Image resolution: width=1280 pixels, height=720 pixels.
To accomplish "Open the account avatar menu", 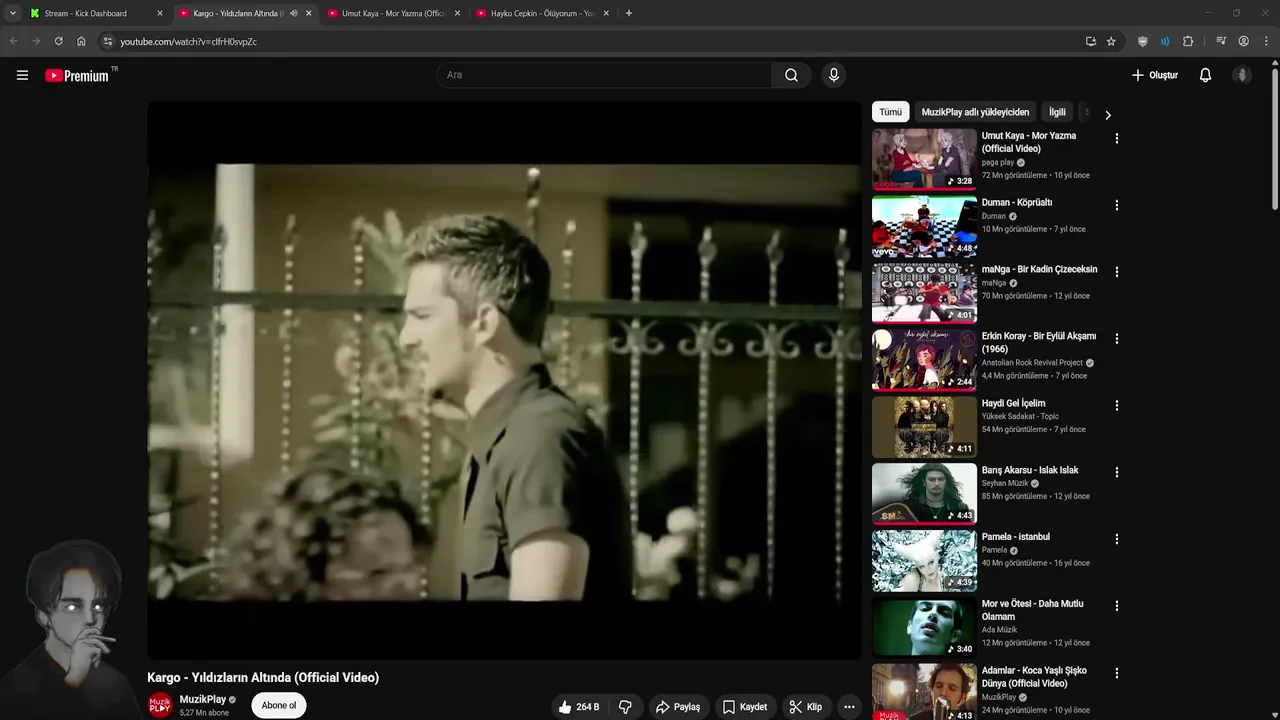I will click(1242, 75).
